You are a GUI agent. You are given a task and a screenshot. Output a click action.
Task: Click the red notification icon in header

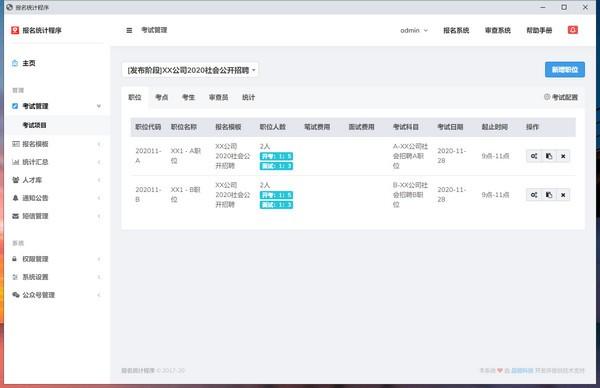tap(572, 30)
